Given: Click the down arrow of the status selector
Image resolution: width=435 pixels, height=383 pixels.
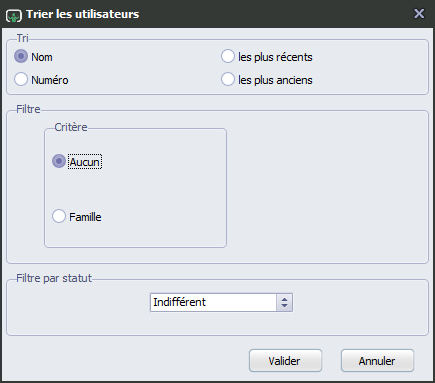Looking at the screenshot, I should [284, 306].
